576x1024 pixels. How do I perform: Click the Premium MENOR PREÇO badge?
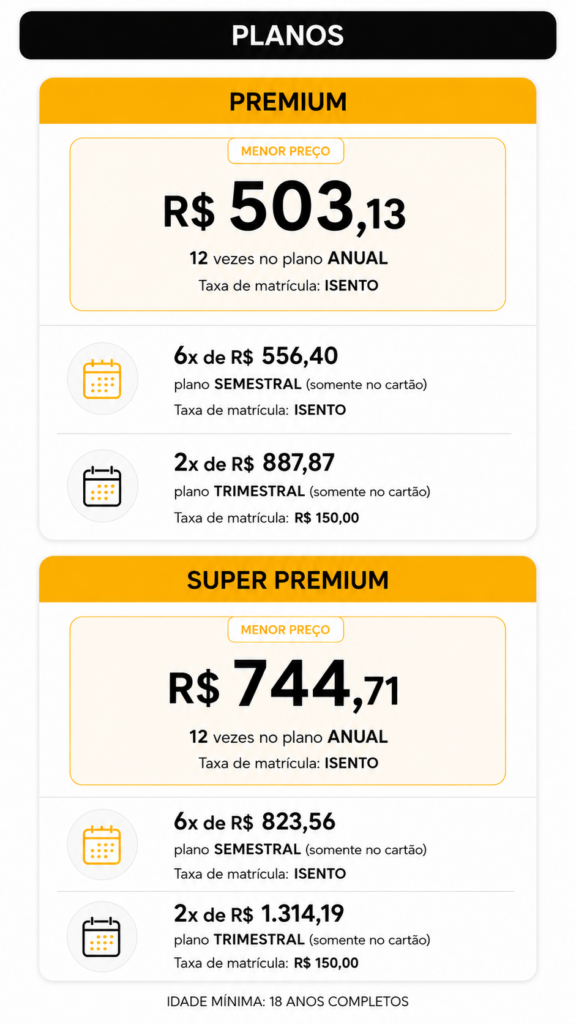point(285,152)
